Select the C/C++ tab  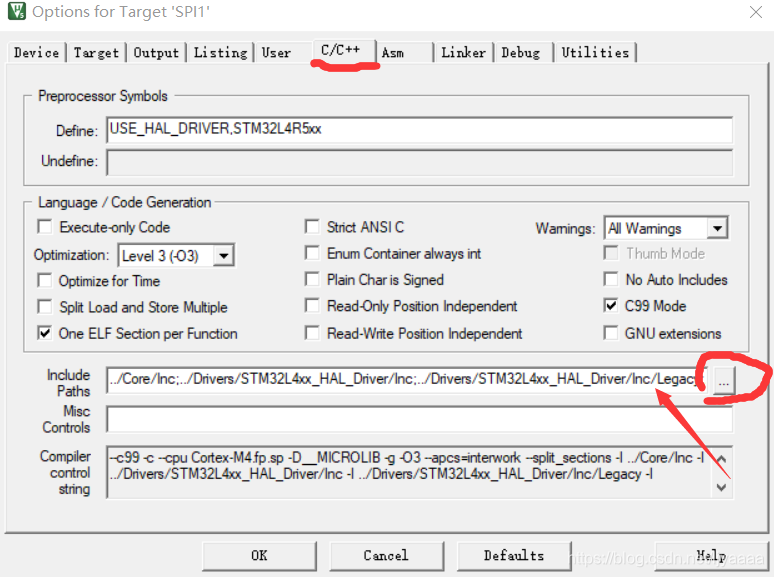342,50
